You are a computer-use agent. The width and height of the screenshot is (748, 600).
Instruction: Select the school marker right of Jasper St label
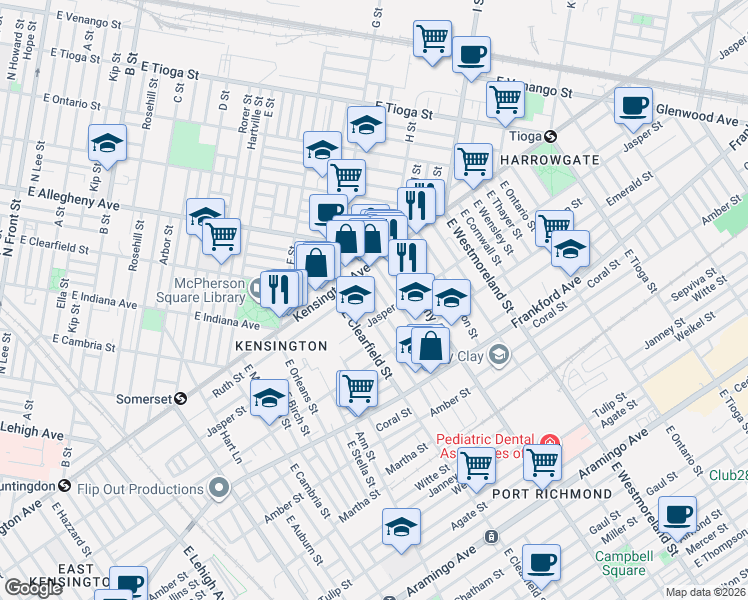415,293
